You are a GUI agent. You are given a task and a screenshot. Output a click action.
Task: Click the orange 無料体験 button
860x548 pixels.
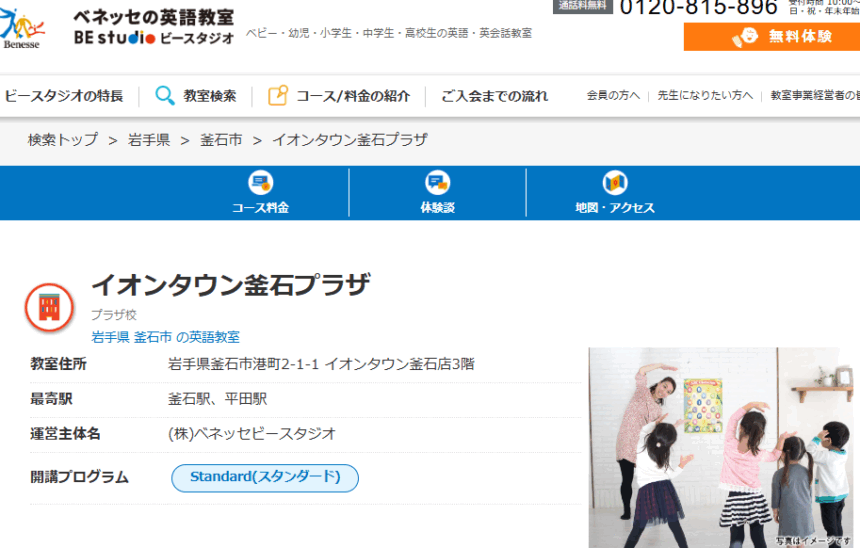[x=772, y=37]
